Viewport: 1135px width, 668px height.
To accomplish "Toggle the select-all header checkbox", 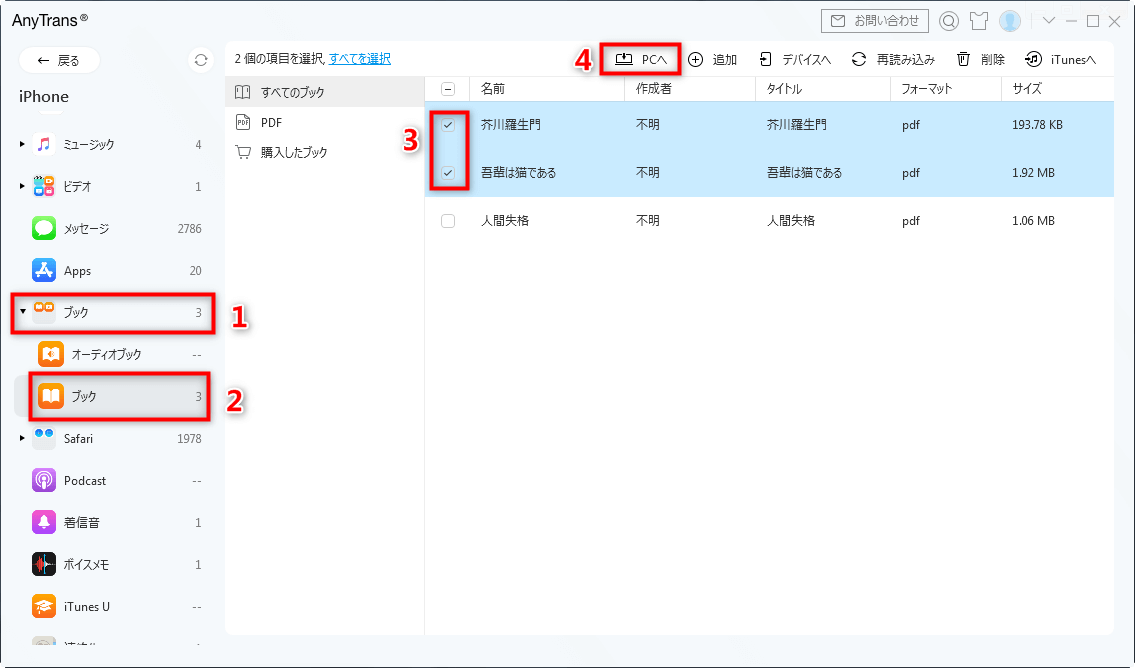I will [x=448, y=89].
